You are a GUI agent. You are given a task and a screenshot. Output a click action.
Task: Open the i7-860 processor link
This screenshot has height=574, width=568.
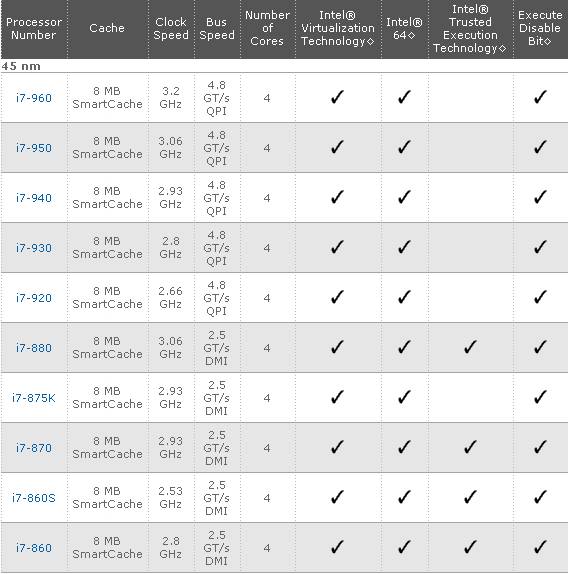tap(34, 548)
